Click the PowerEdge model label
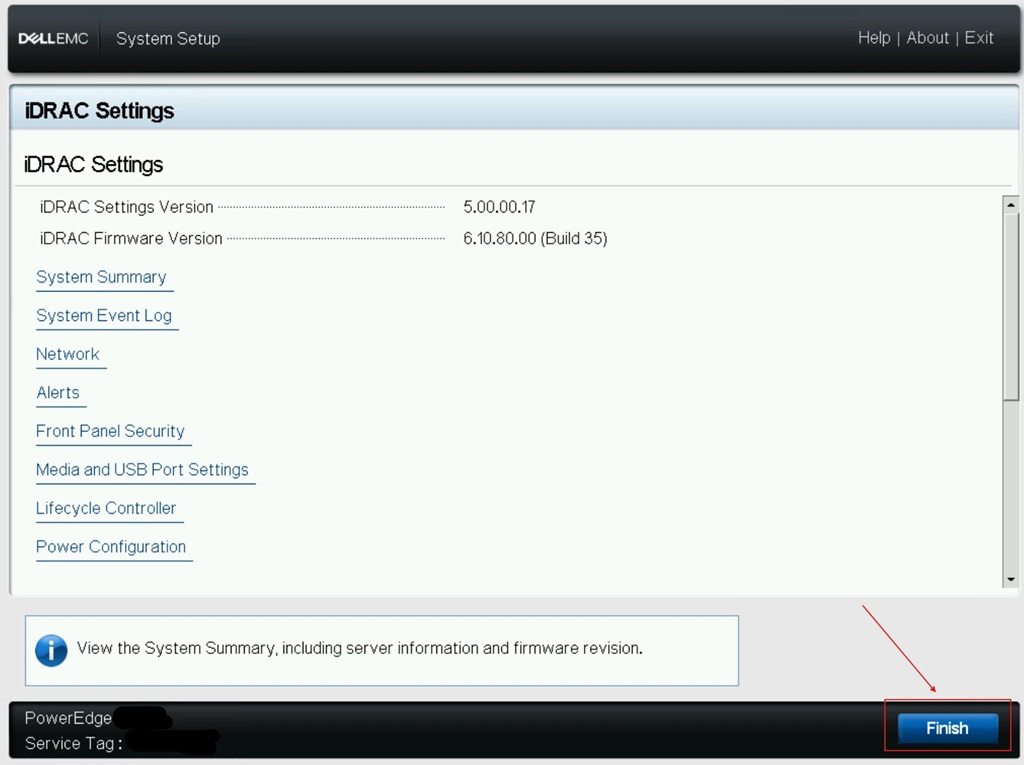The height and width of the screenshot is (765, 1024). point(68,718)
